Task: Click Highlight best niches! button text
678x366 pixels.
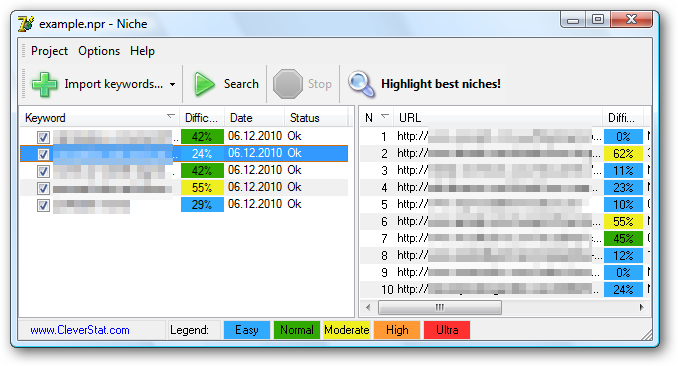Action: point(441,84)
